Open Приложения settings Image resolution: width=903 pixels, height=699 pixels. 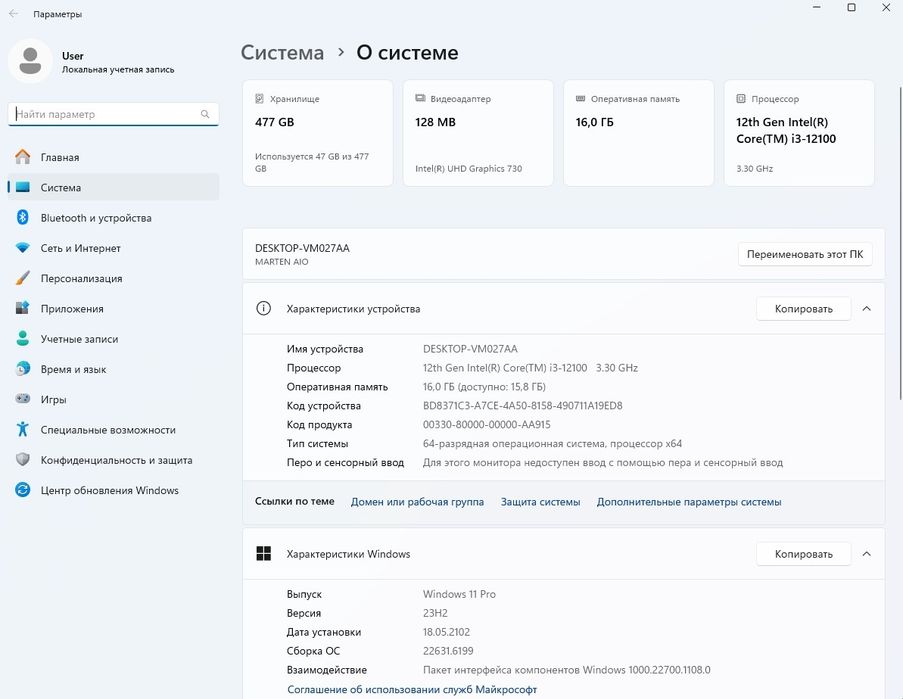coord(113,309)
